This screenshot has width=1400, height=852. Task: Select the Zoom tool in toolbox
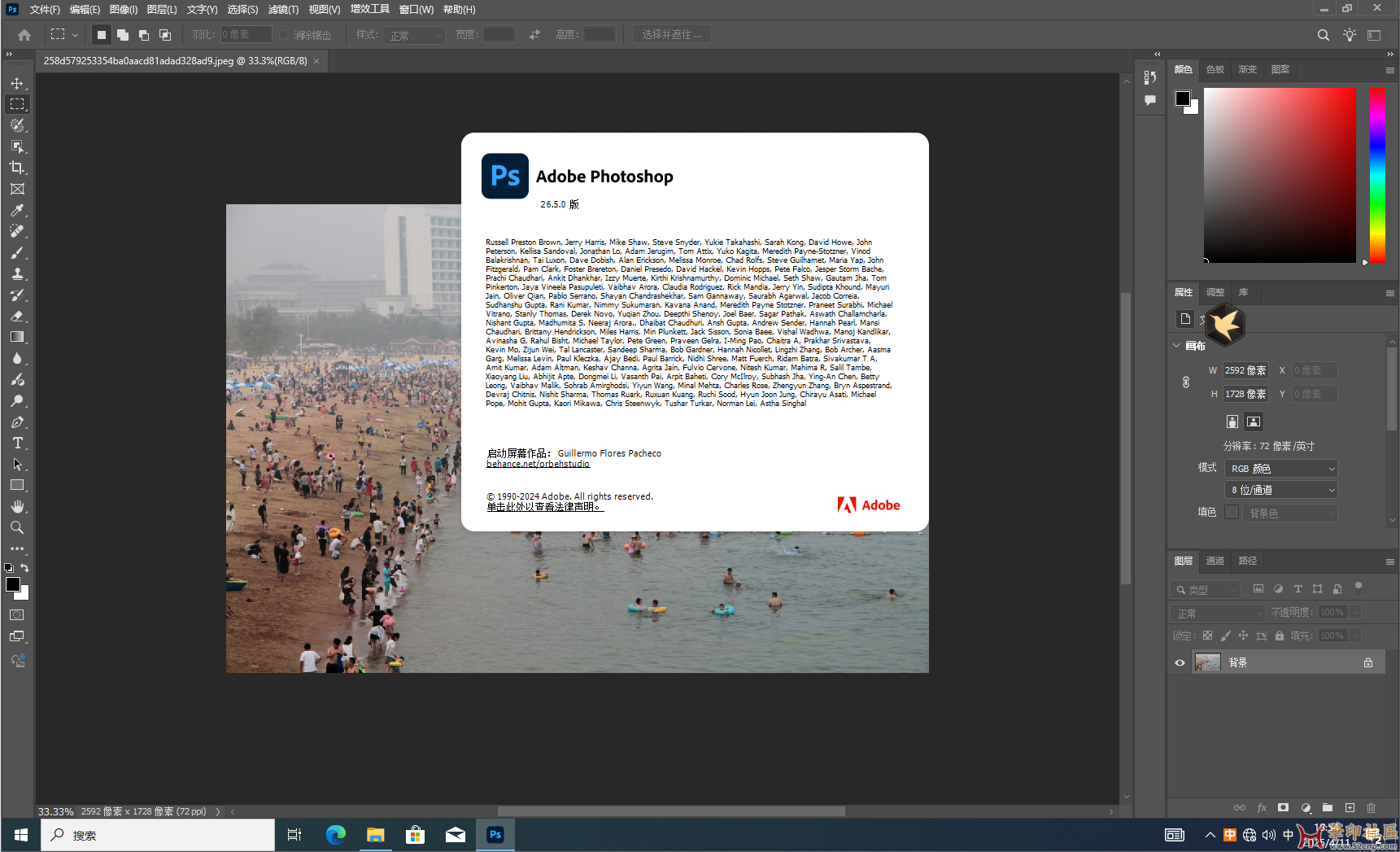click(17, 527)
